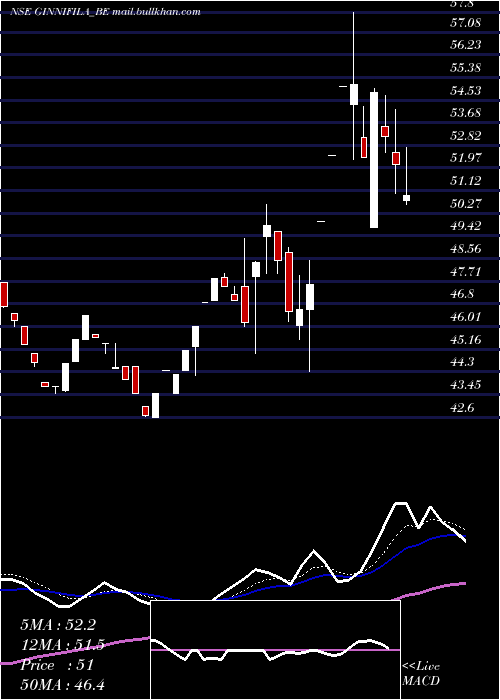This screenshot has height=700, width=500.
Task: Click the 5MA : 52.2 readout
Action: [58, 625]
